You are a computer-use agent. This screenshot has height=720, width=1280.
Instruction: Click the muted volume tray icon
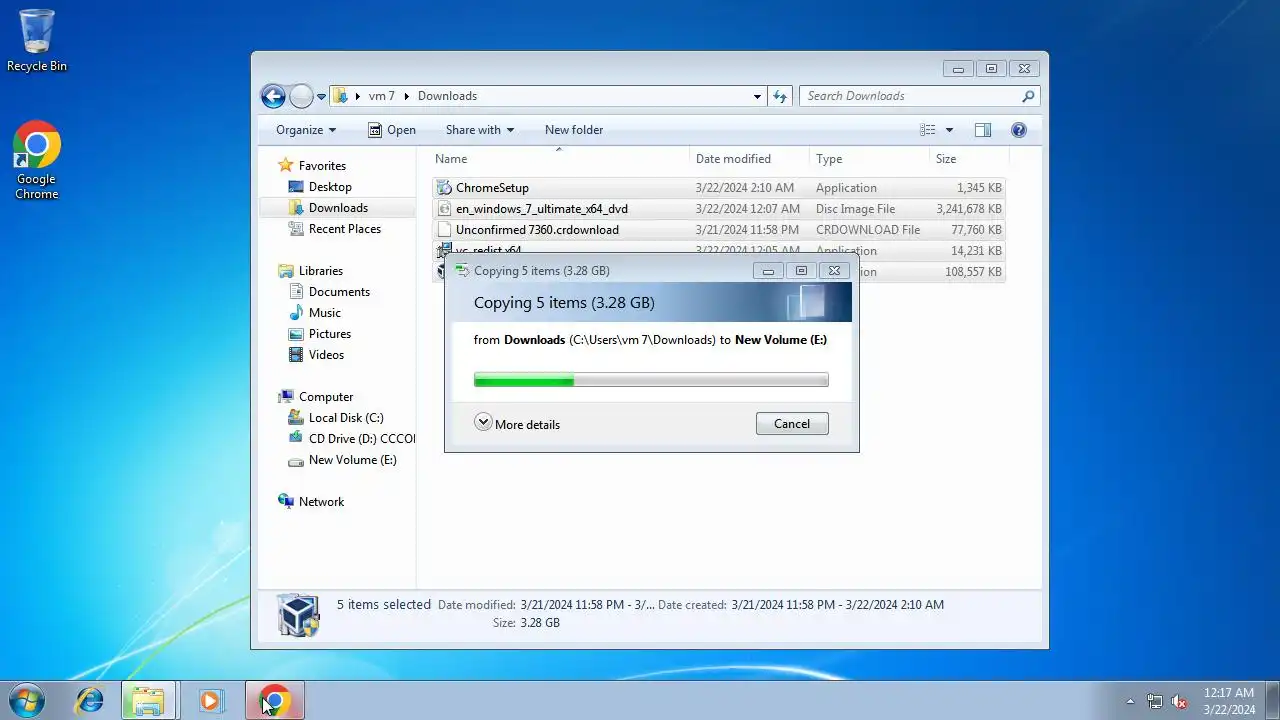pos(1179,701)
